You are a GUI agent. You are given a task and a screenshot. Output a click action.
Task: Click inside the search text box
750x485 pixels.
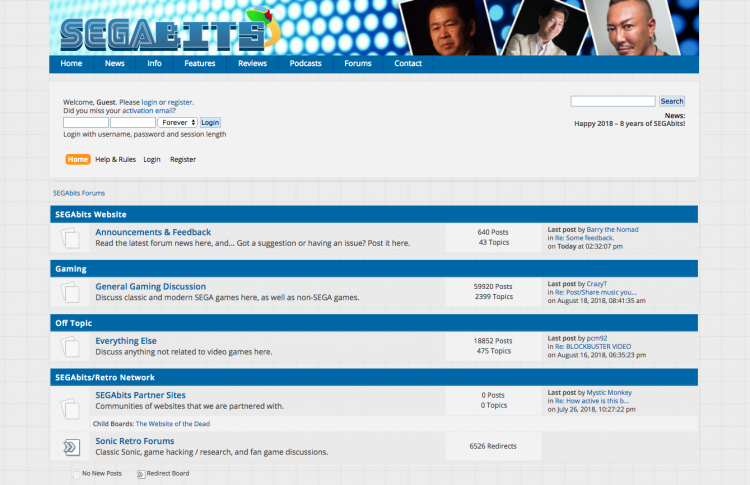pos(613,101)
